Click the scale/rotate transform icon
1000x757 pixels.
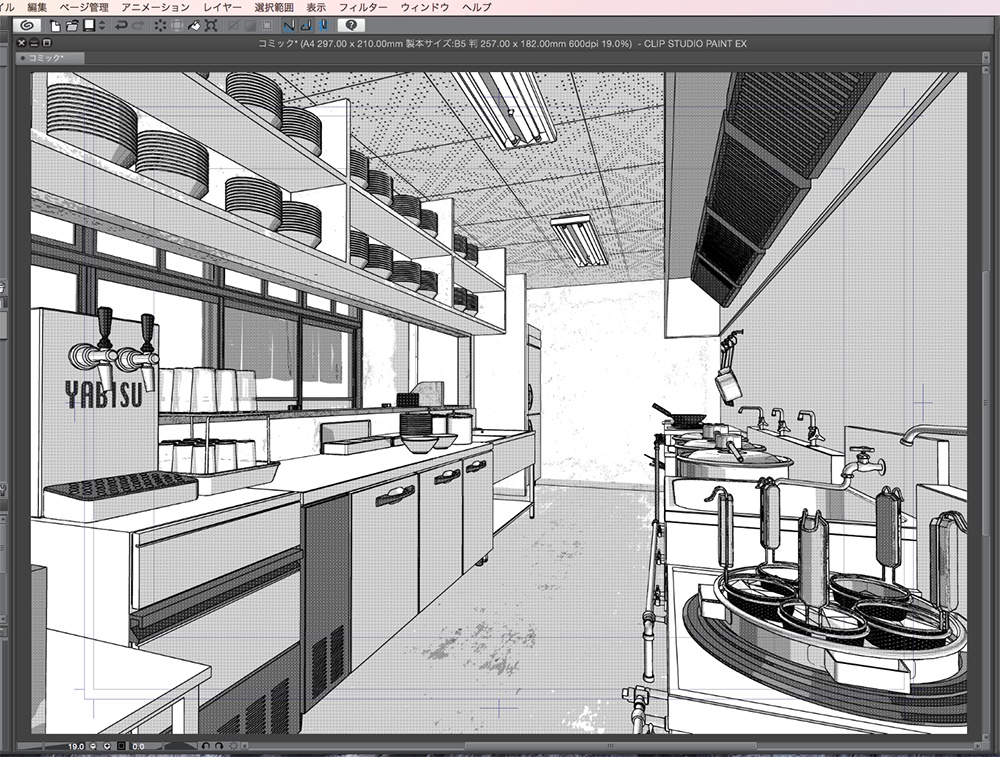211,26
